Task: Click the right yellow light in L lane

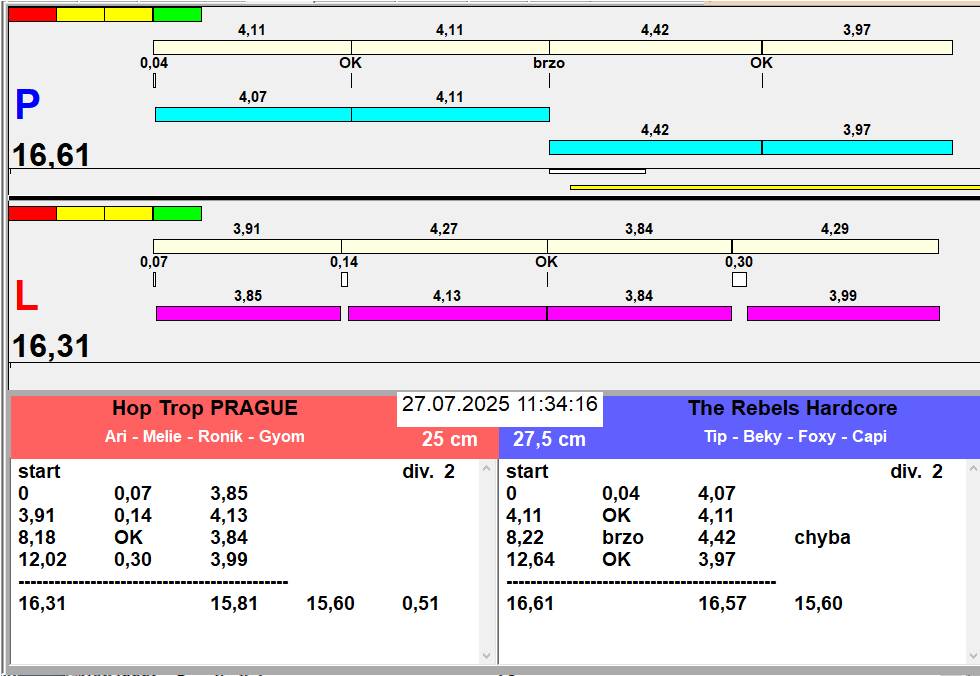Action: click(x=129, y=214)
